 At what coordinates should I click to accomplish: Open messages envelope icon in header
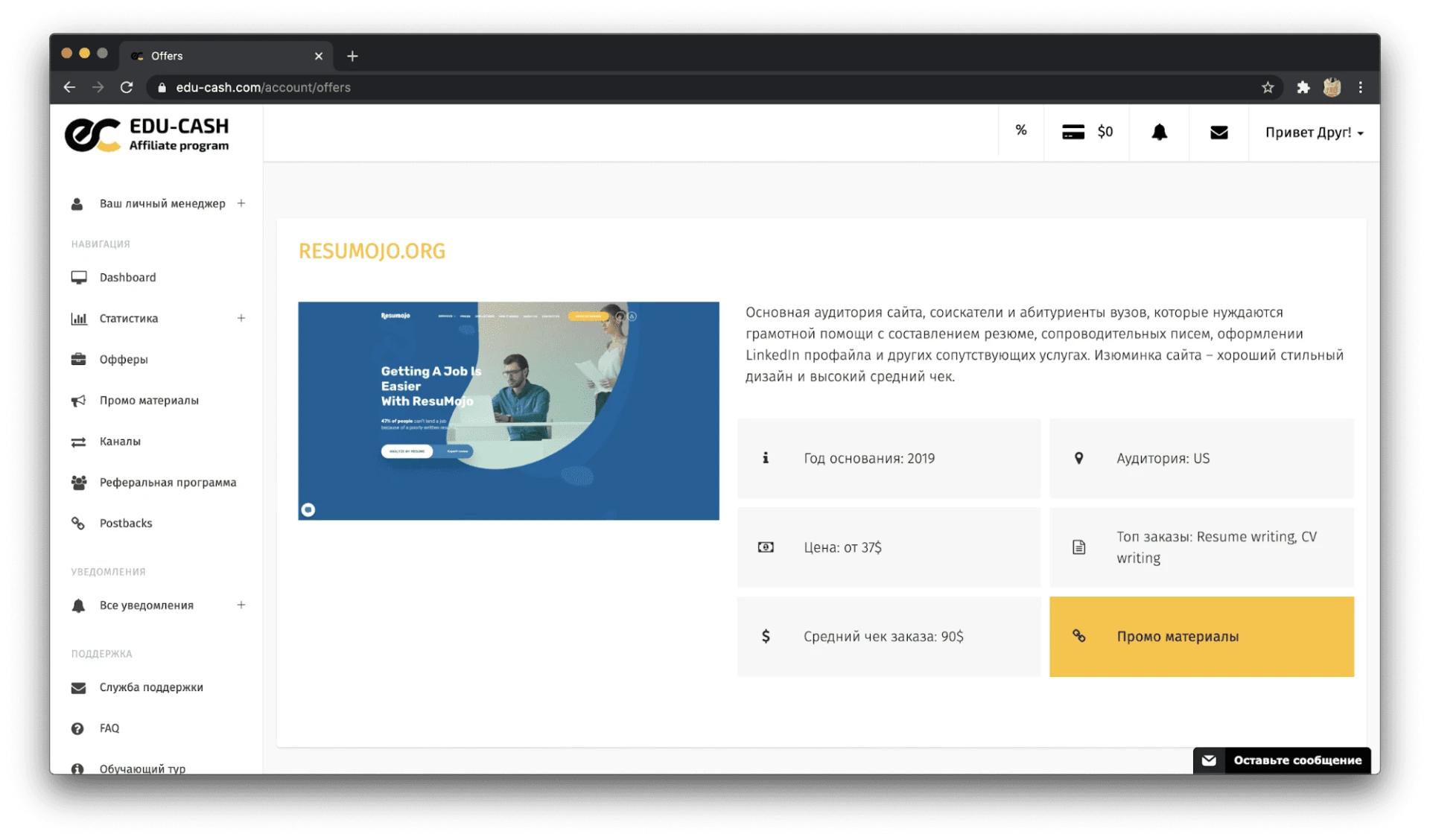point(1218,133)
